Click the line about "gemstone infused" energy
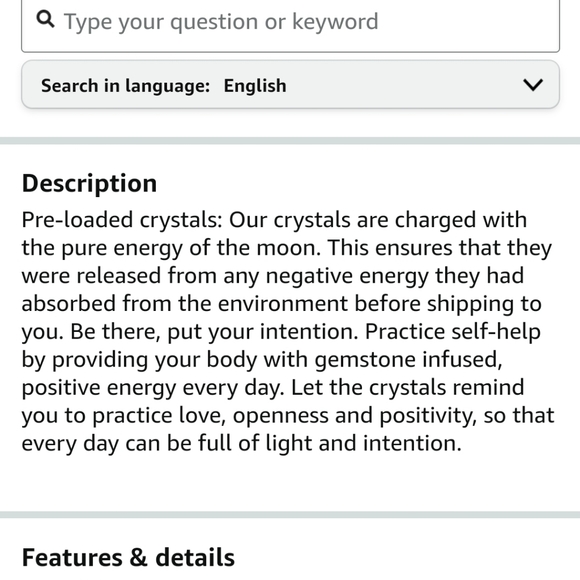580x580 pixels. (262, 360)
